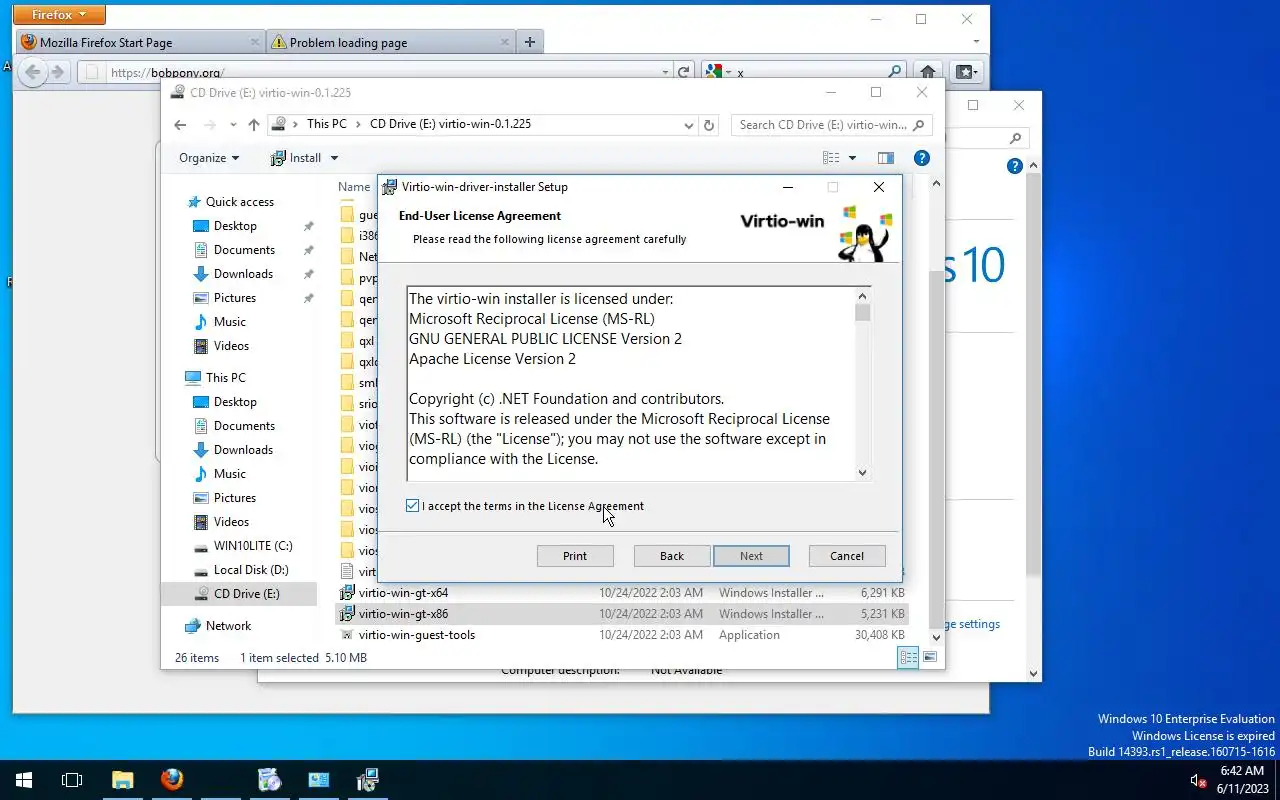
Task: Focus the Firefox URL address field
Action: 375,72
